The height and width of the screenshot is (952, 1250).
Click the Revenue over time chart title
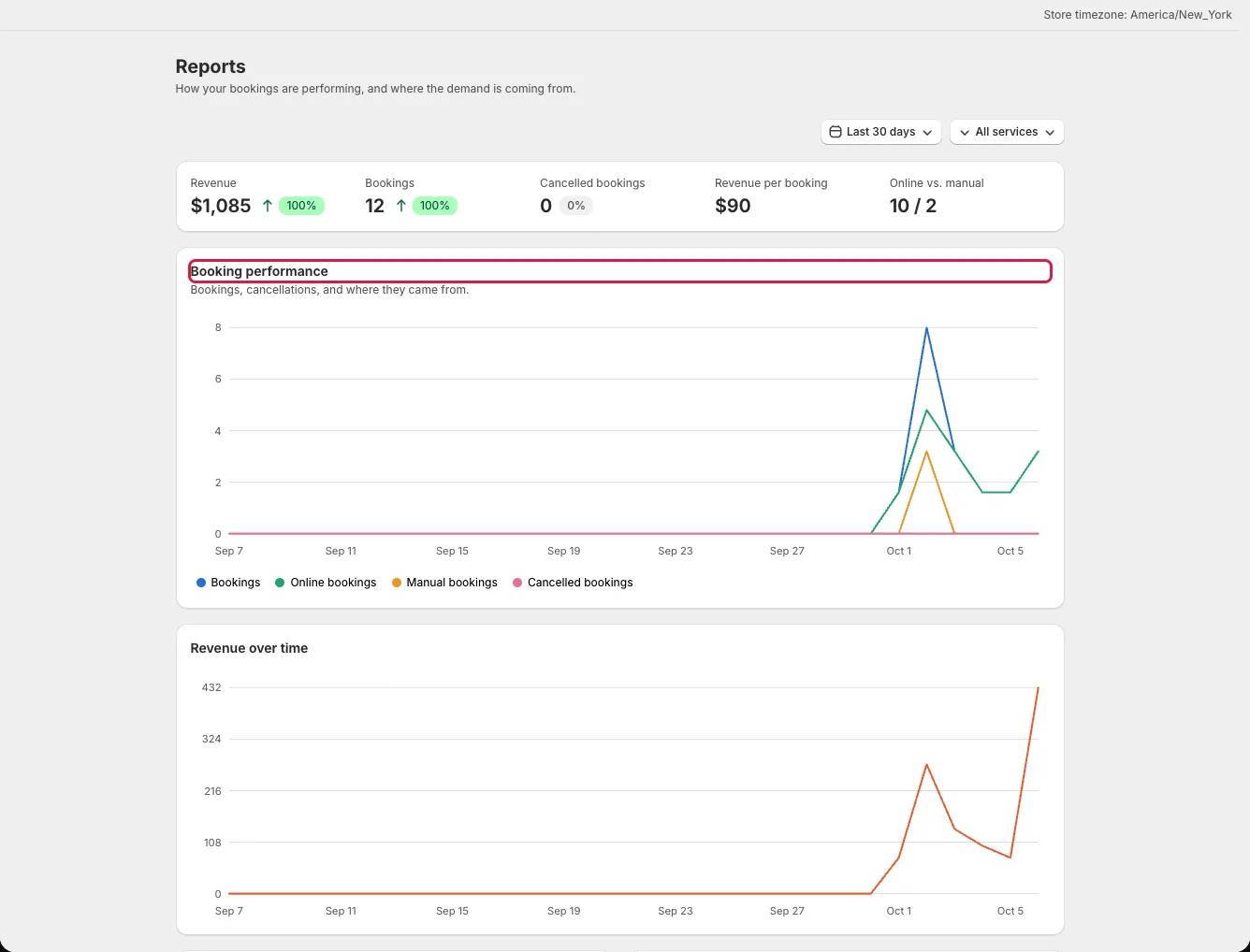pyautogui.click(x=249, y=648)
